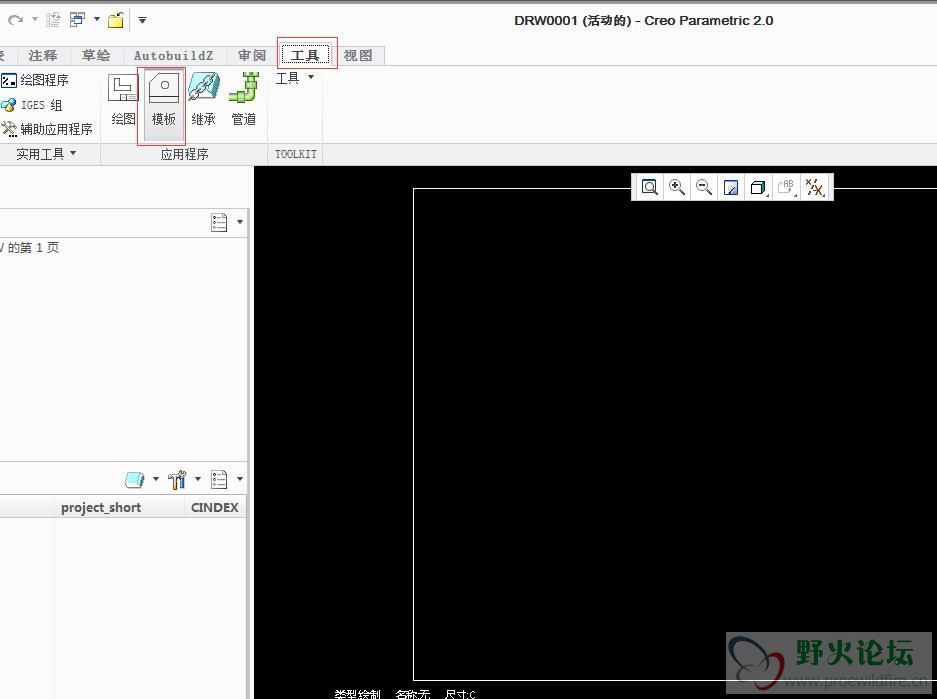Click the Windows switcher icon
The image size is (937, 699).
tap(78, 20)
